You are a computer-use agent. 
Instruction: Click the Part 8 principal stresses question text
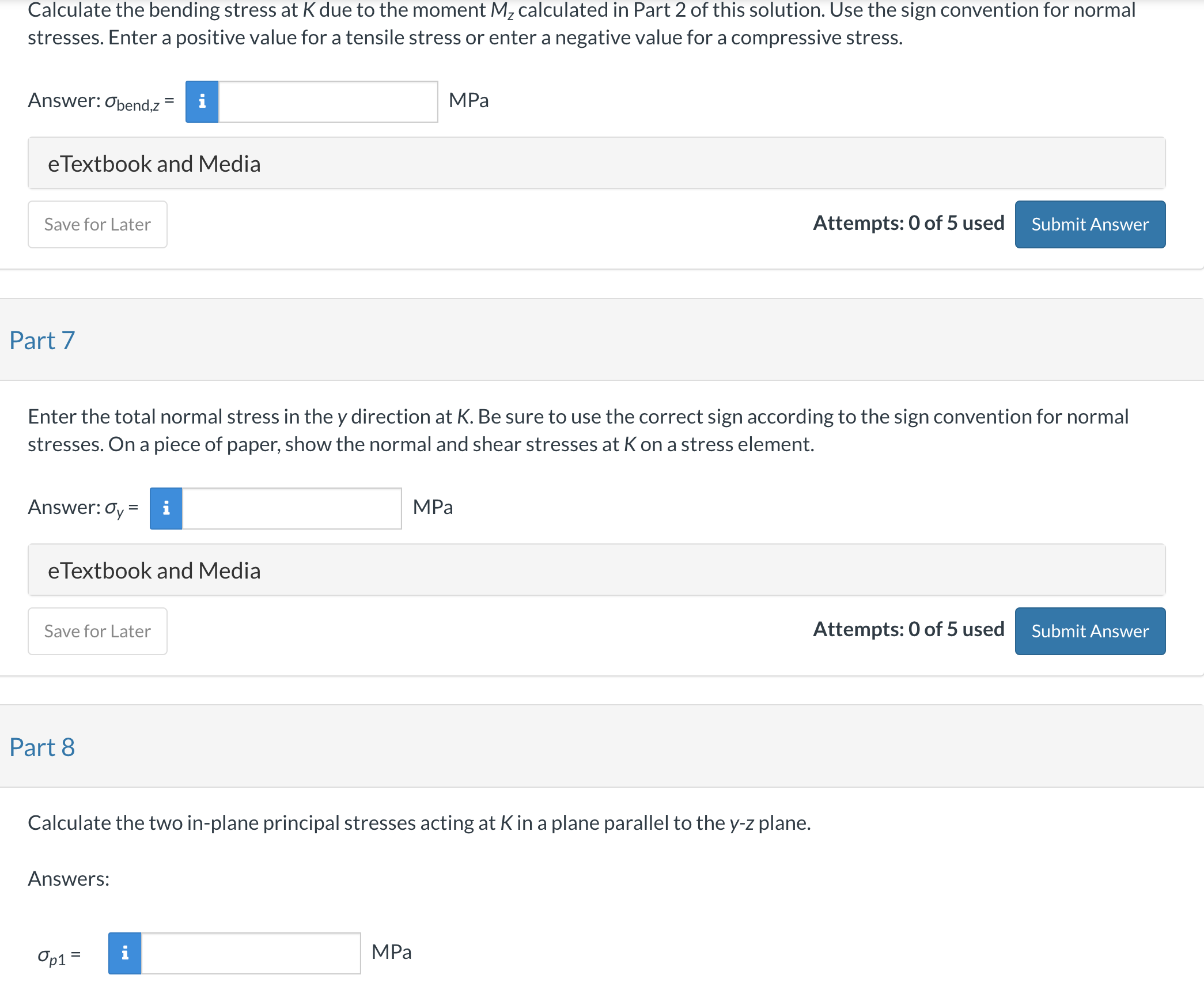[419, 823]
